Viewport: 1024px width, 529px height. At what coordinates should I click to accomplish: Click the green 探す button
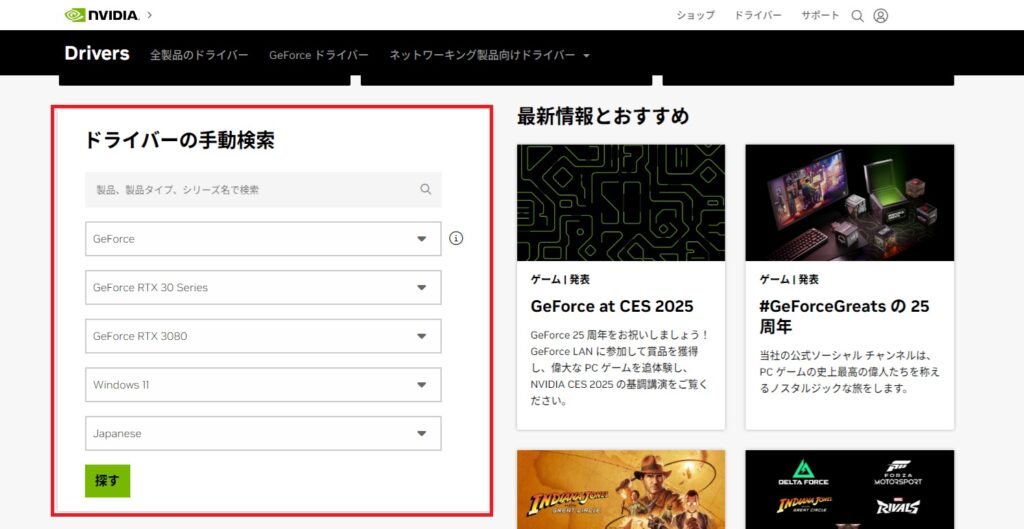108,481
